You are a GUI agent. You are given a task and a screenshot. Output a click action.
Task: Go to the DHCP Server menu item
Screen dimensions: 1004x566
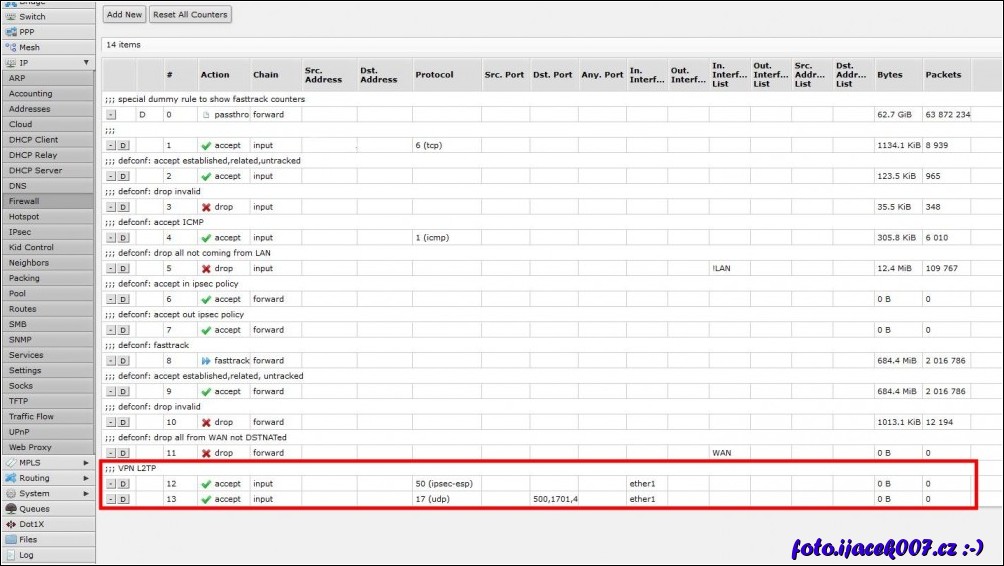(x=35, y=170)
